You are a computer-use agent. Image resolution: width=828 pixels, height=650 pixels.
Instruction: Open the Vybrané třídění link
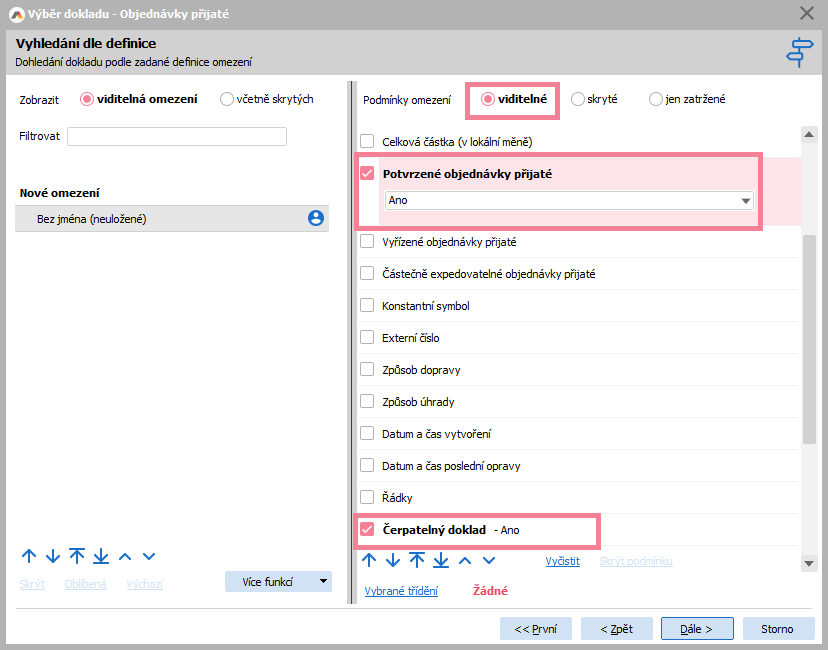[401, 591]
